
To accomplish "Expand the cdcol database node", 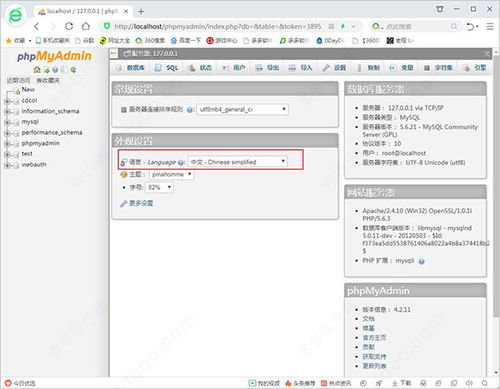I will 7,101.
